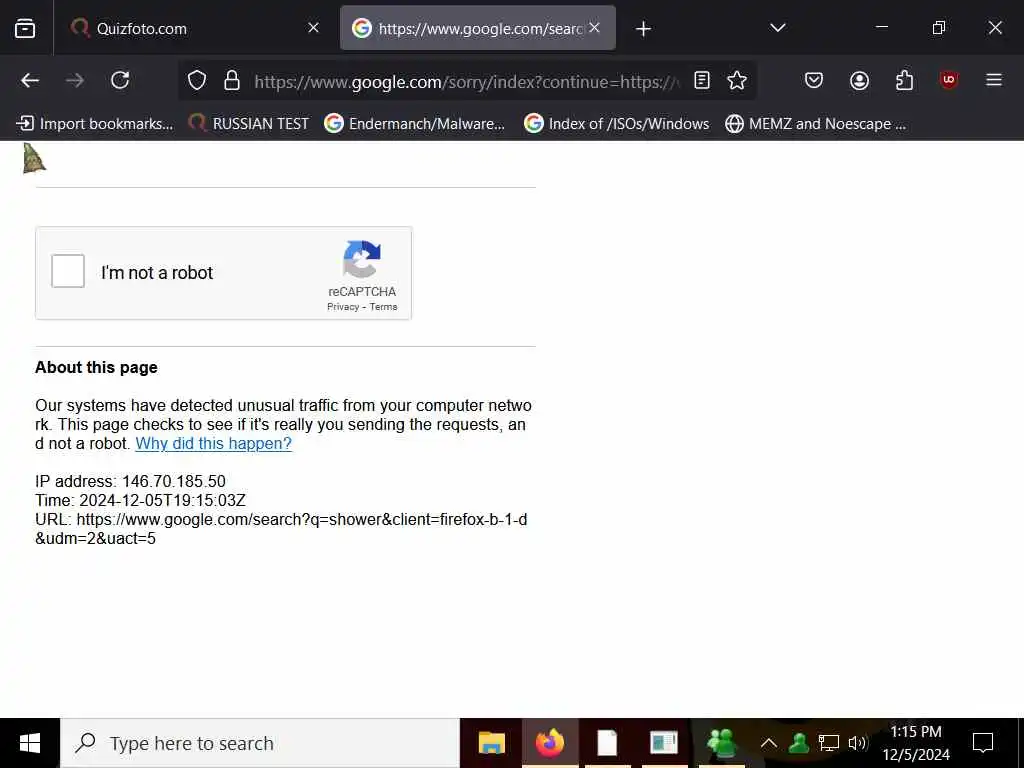
Task: Click the IP address 146.70.185.50 text
Action: [x=131, y=481]
